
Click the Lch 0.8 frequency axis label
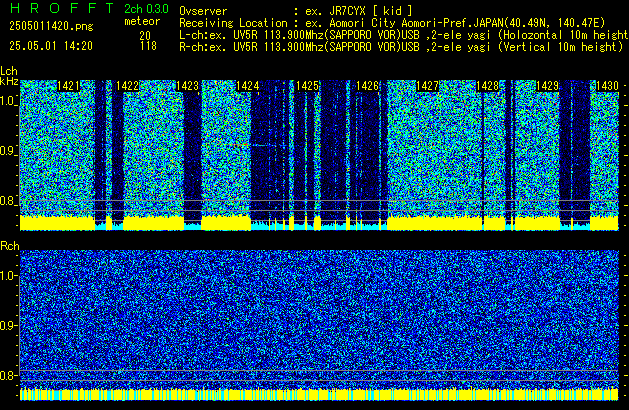click(8, 201)
